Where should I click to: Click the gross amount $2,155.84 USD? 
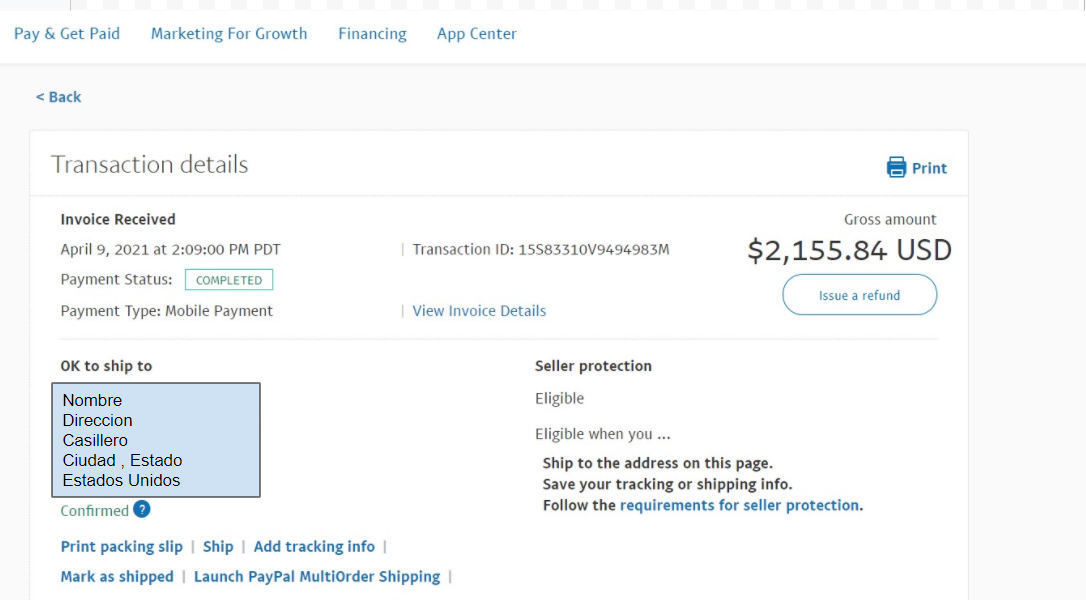click(x=849, y=250)
